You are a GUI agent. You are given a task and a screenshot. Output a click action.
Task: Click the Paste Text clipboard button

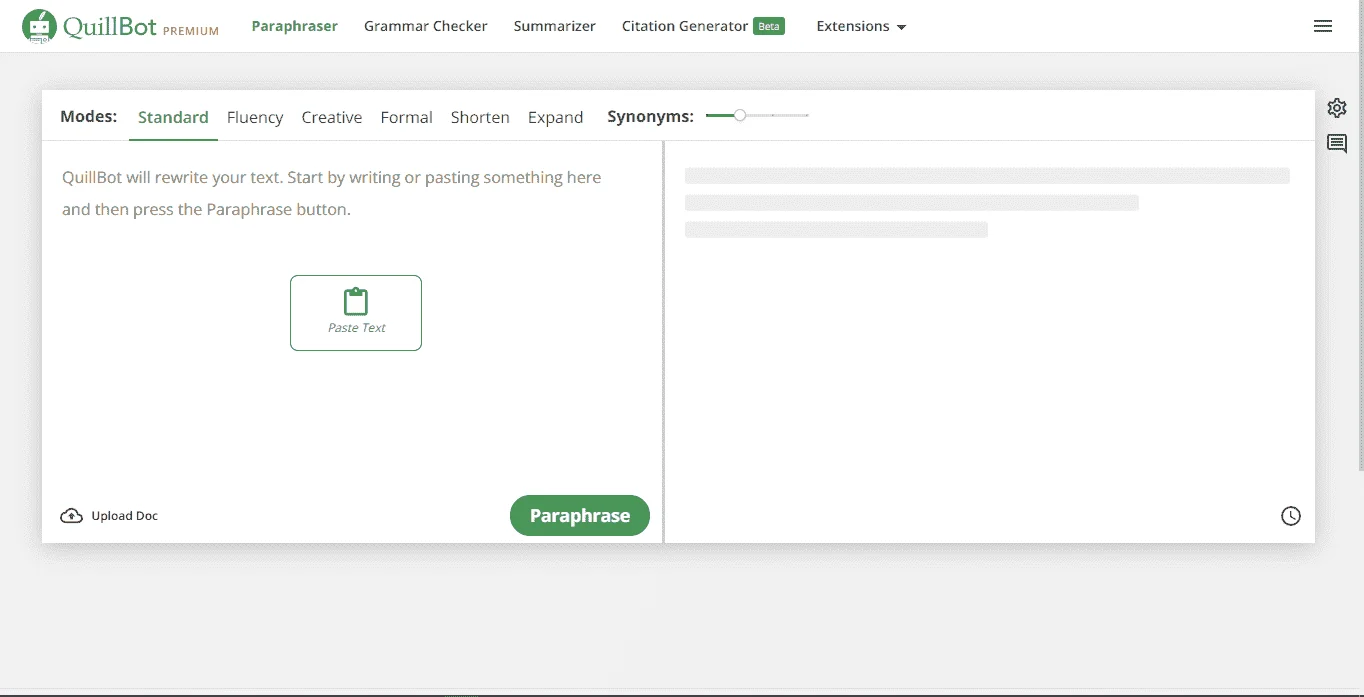pyautogui.click(x=356, y=313)
